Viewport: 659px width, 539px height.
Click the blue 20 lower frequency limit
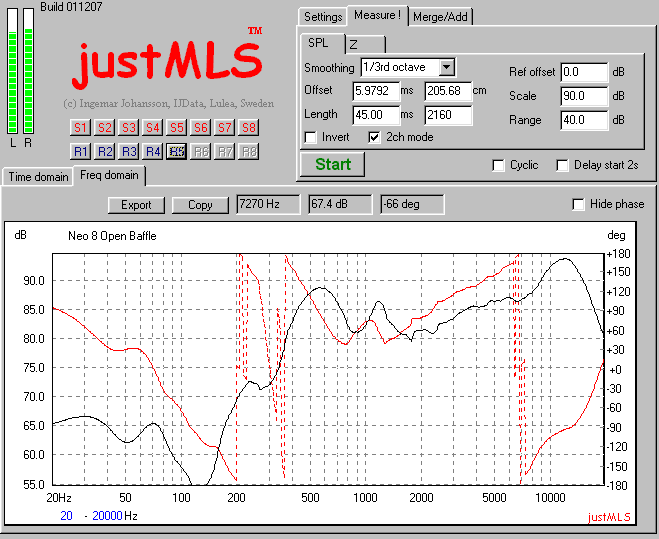point(66,516)
